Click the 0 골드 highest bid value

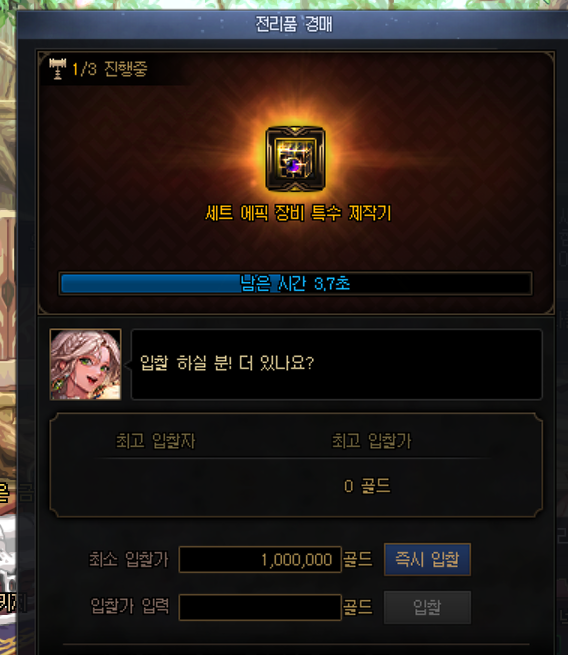367,486
